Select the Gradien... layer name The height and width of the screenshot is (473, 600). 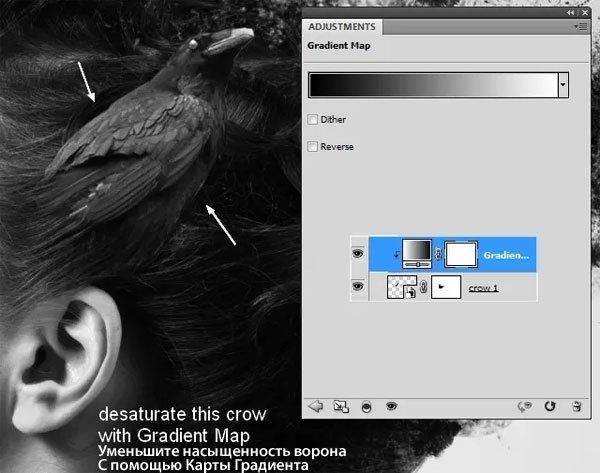tap(506, 255)
